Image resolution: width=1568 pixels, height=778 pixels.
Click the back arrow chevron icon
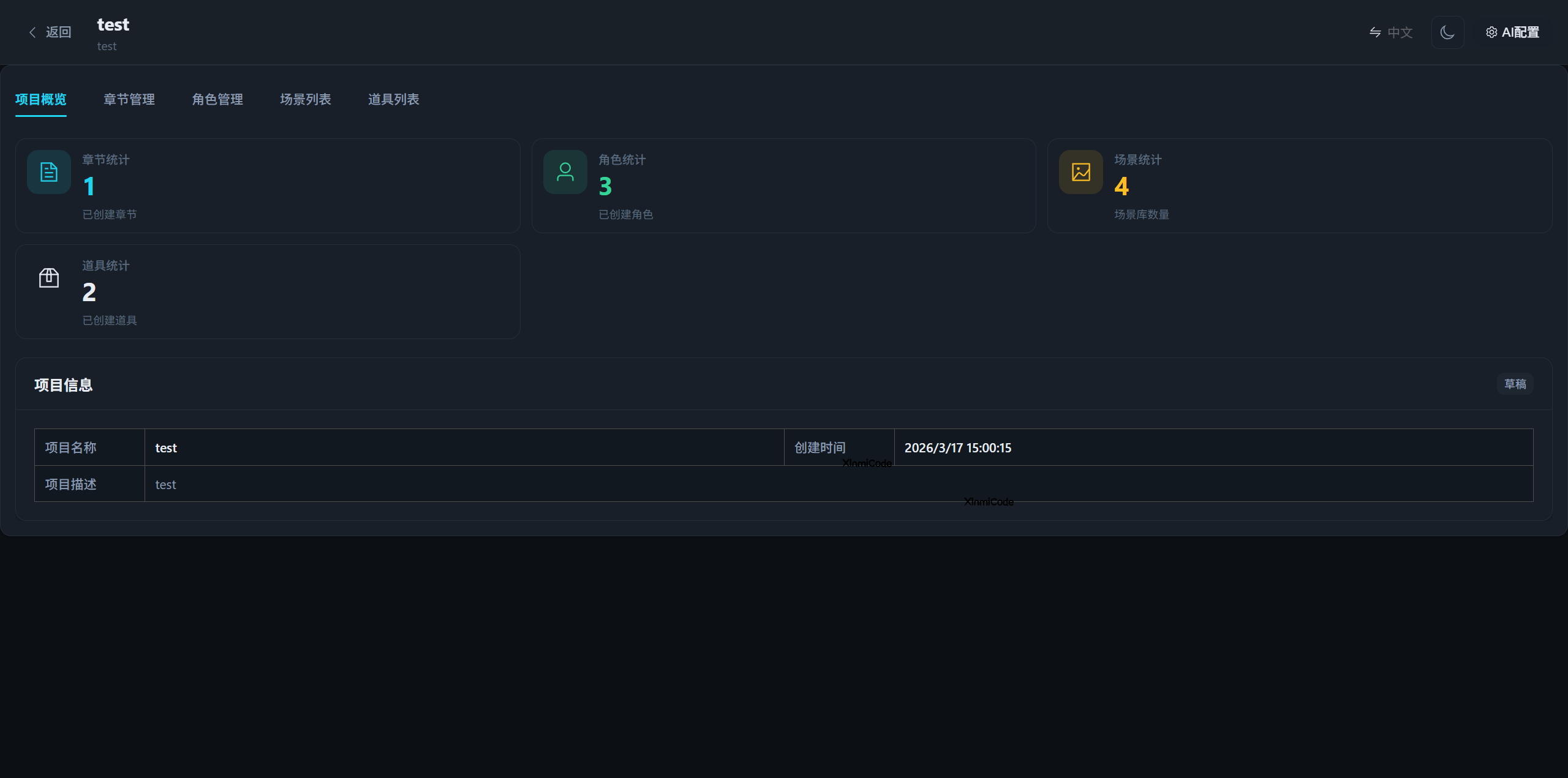coord(32,32)
